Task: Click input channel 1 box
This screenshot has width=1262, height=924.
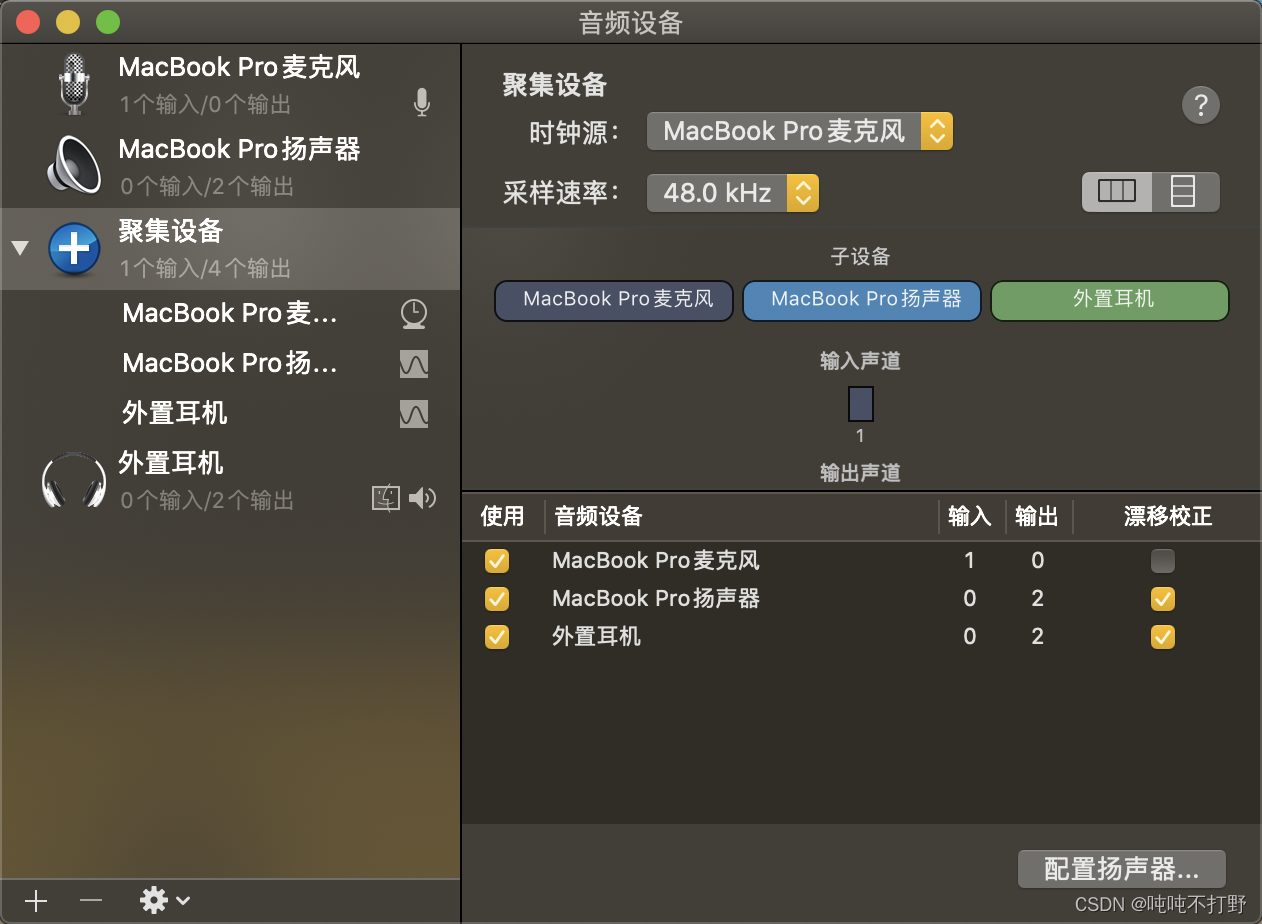Action: 861,404
